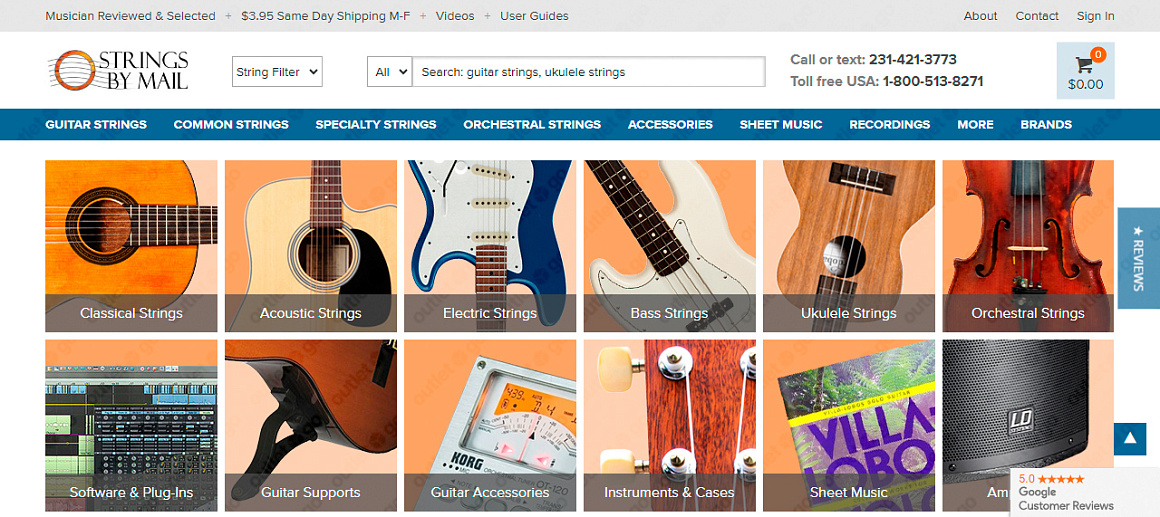Click the search input field
The image size is (1160, 517).
click(588, 72)
